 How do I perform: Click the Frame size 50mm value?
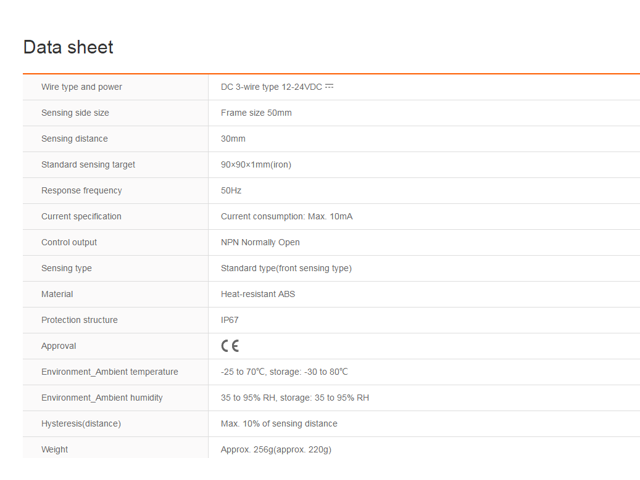256,113
